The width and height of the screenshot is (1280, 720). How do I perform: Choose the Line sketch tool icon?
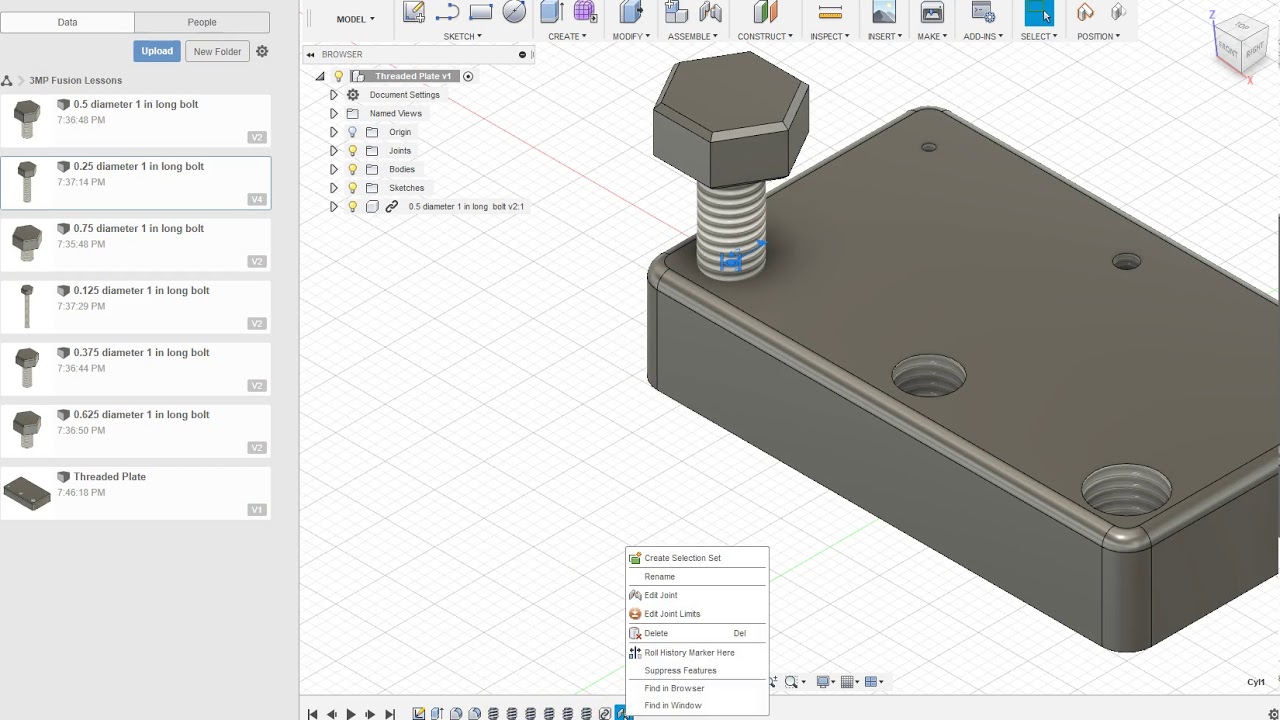pos(447,12)
